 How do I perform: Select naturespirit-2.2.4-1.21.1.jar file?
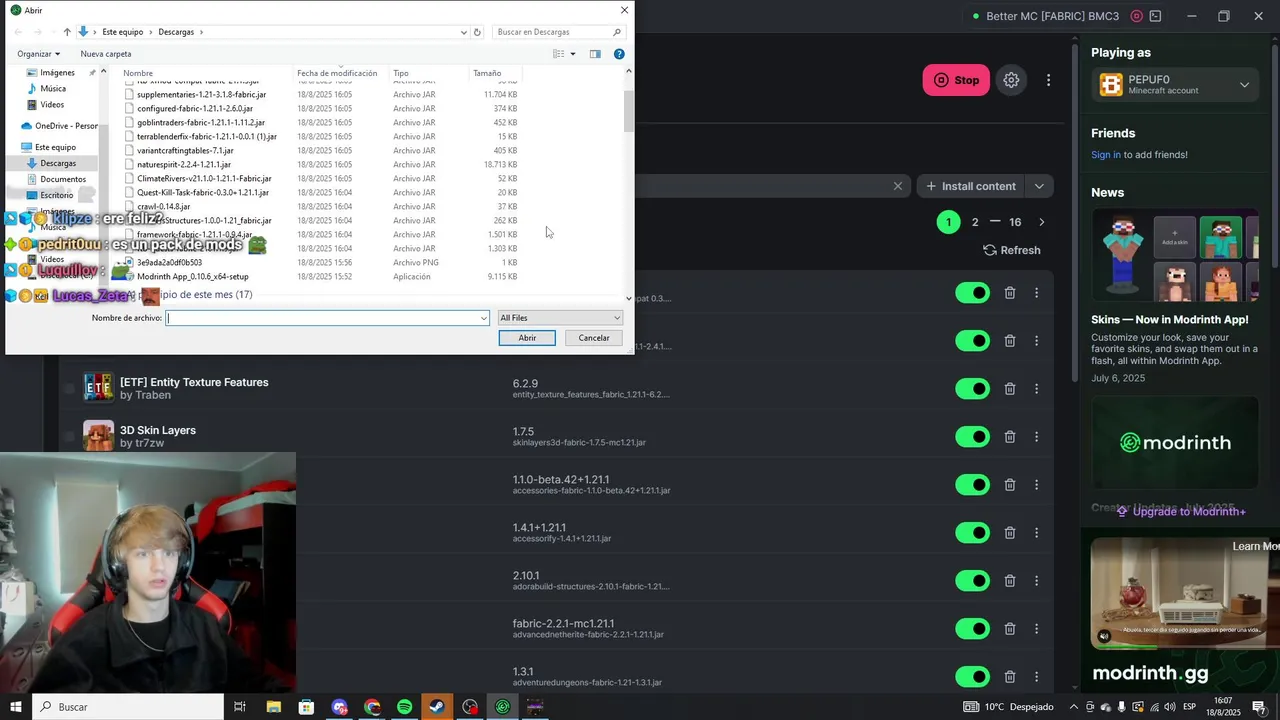click(x=184, y=164)
